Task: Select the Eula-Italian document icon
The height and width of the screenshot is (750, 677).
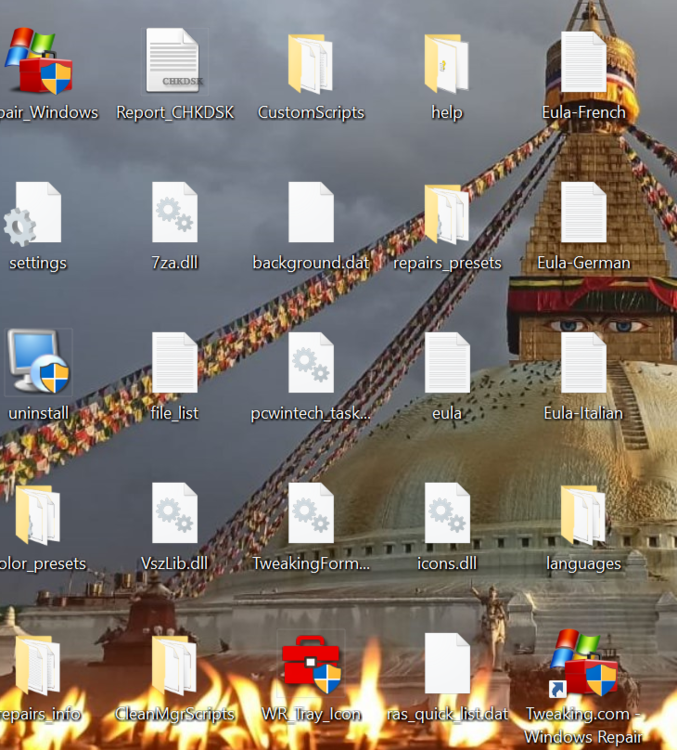Action: tap(583, 362)
